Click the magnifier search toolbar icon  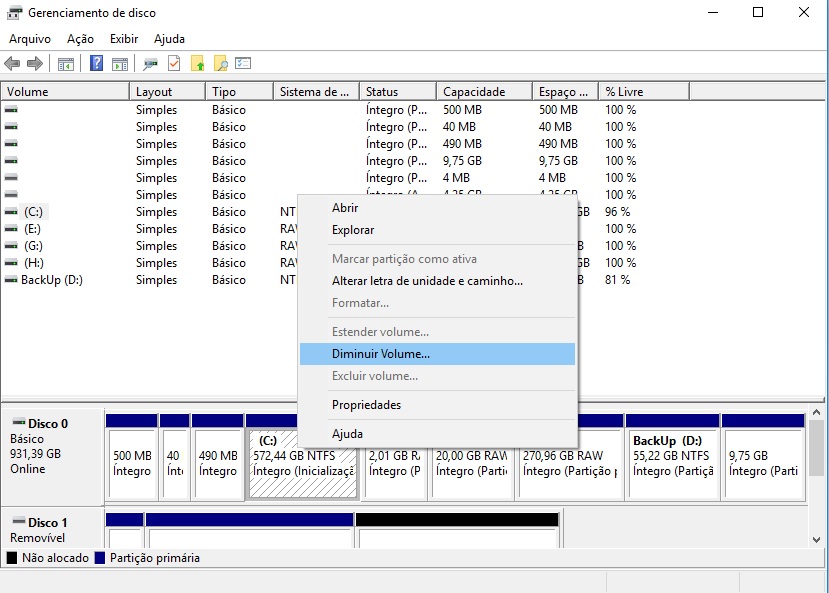click(221, 64)
